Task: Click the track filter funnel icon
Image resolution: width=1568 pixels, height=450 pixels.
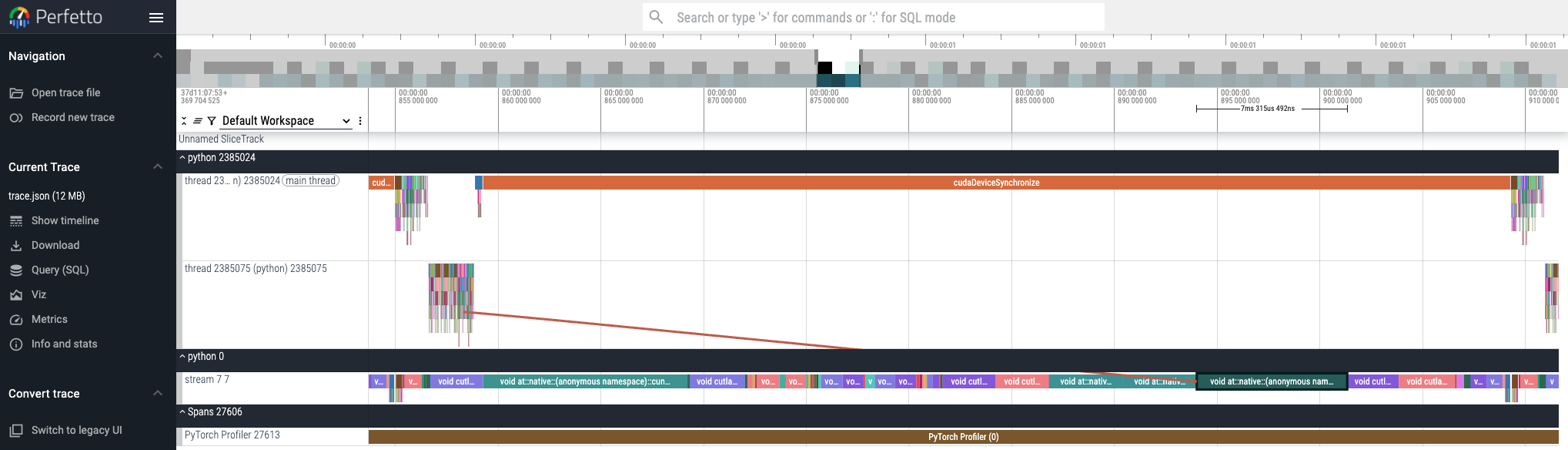Action: [x=212, y=121]
